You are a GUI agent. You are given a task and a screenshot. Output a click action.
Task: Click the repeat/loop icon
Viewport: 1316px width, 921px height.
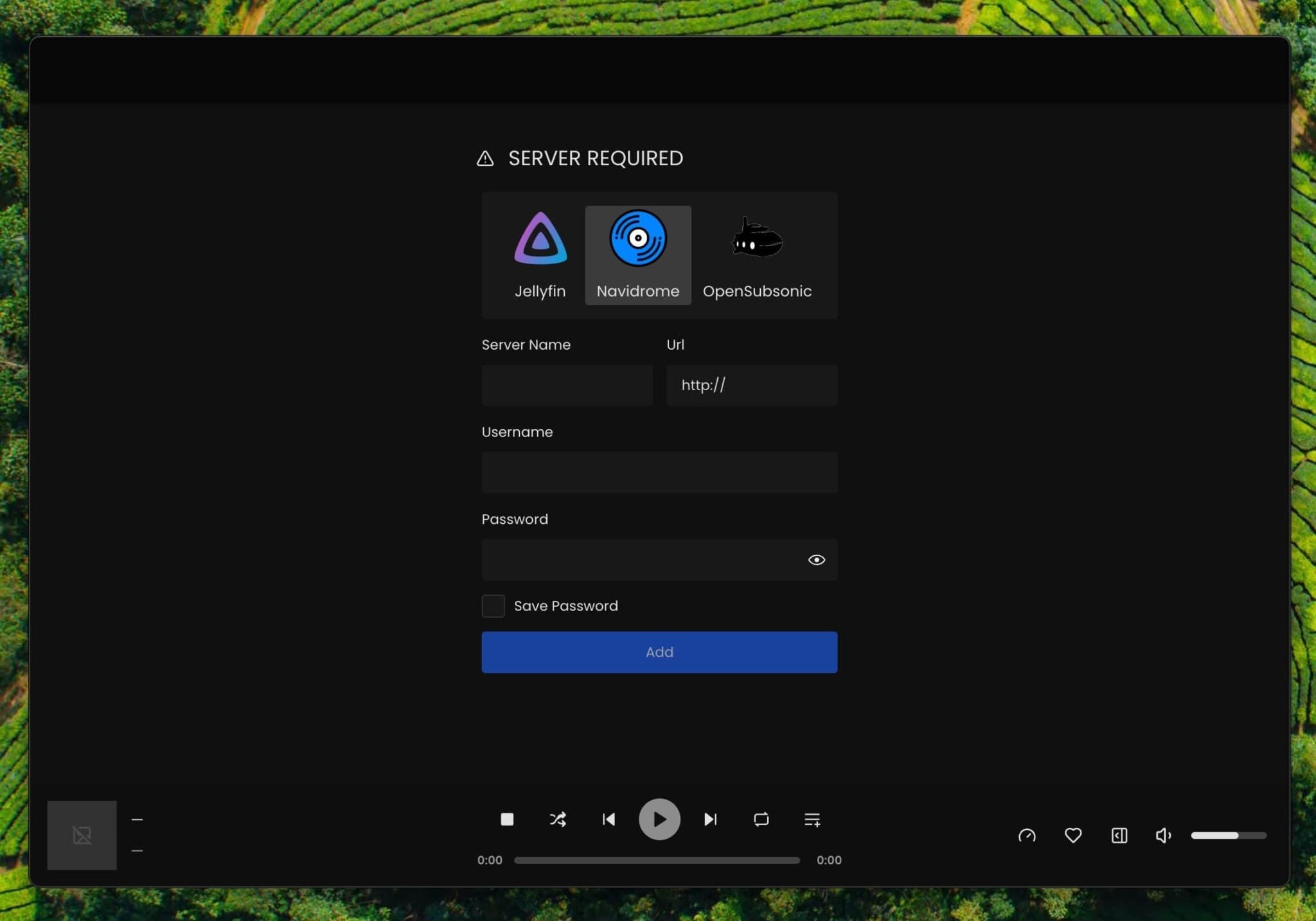[761, 819]
